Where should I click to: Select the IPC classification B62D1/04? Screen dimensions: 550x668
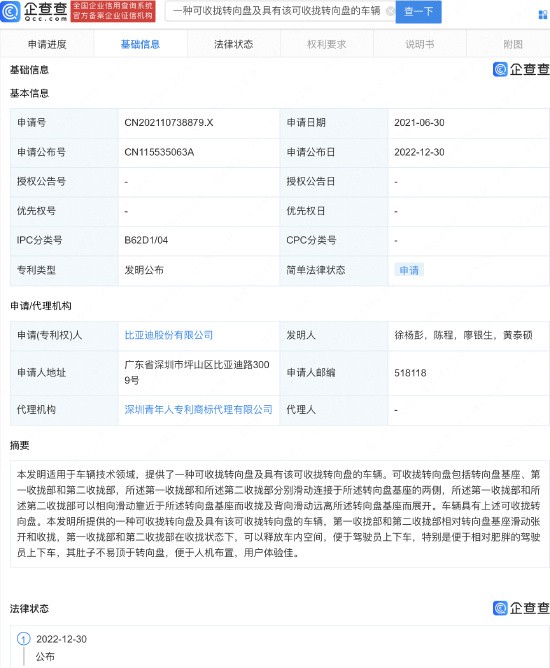pyautogui.click(x=146, y=240)
